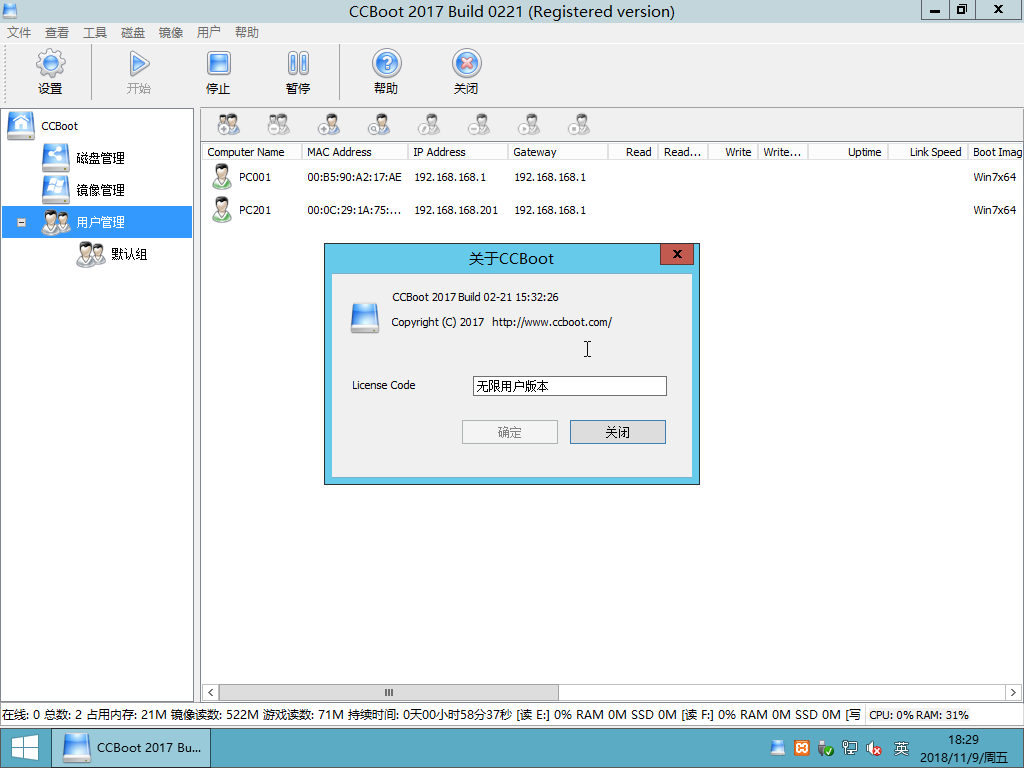Open the 磁盘 menu
This screenshot has height=768, width=1024.
click(133, 32)
